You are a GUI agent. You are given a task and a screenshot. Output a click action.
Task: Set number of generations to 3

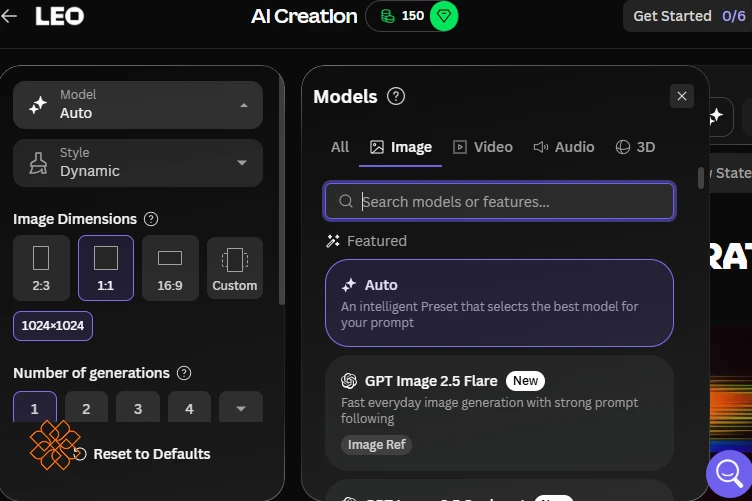pos(138,407)
